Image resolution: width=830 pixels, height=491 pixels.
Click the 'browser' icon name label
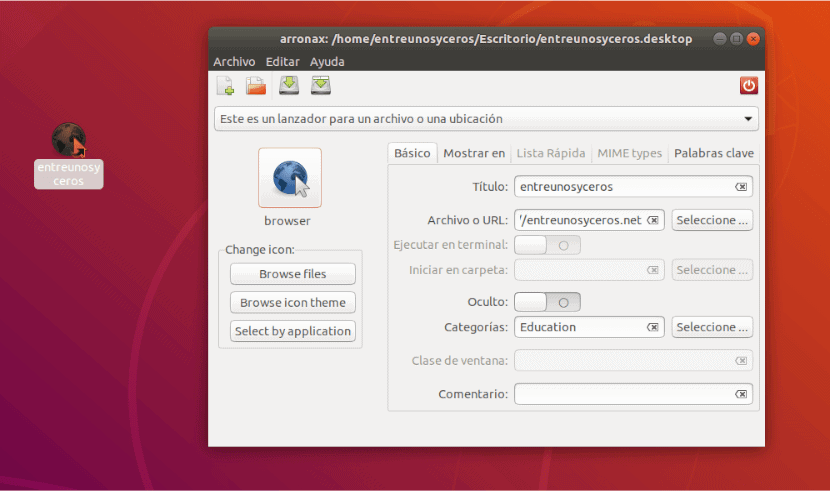(x=287, y=221)
